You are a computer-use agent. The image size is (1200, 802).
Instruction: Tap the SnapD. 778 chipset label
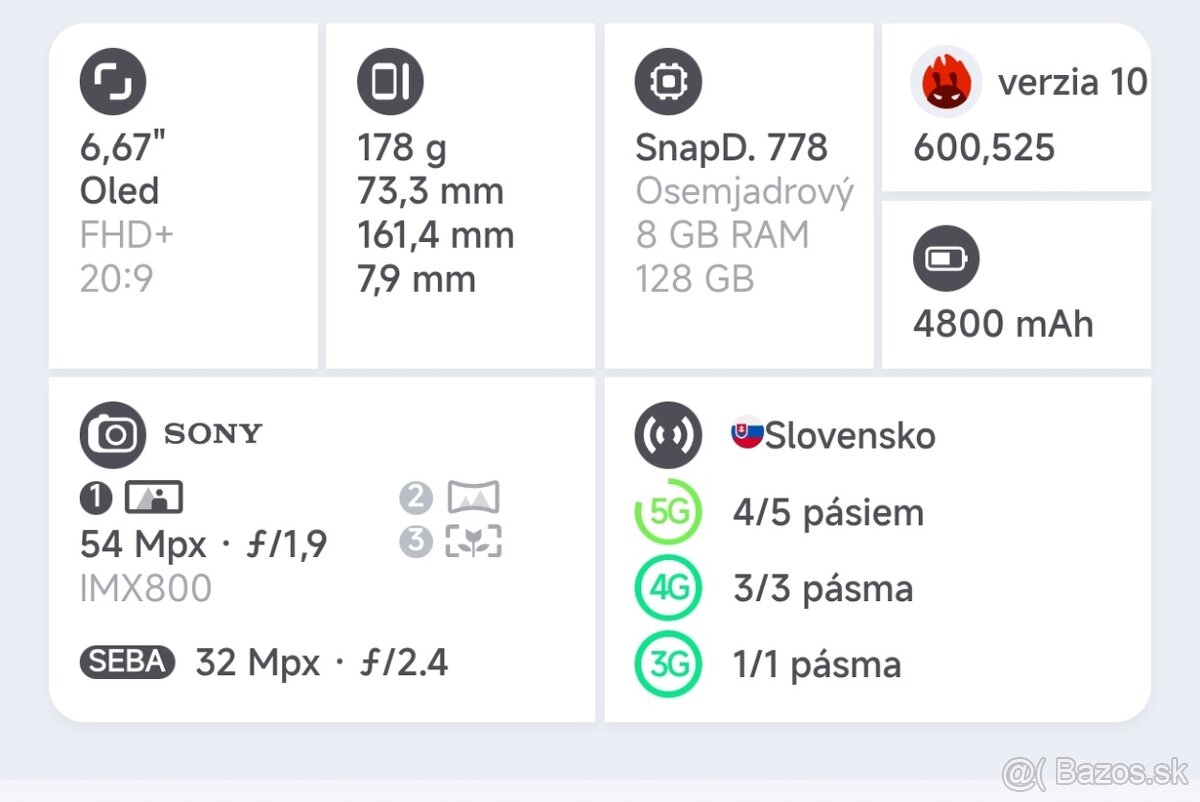[x=731, y=148]
